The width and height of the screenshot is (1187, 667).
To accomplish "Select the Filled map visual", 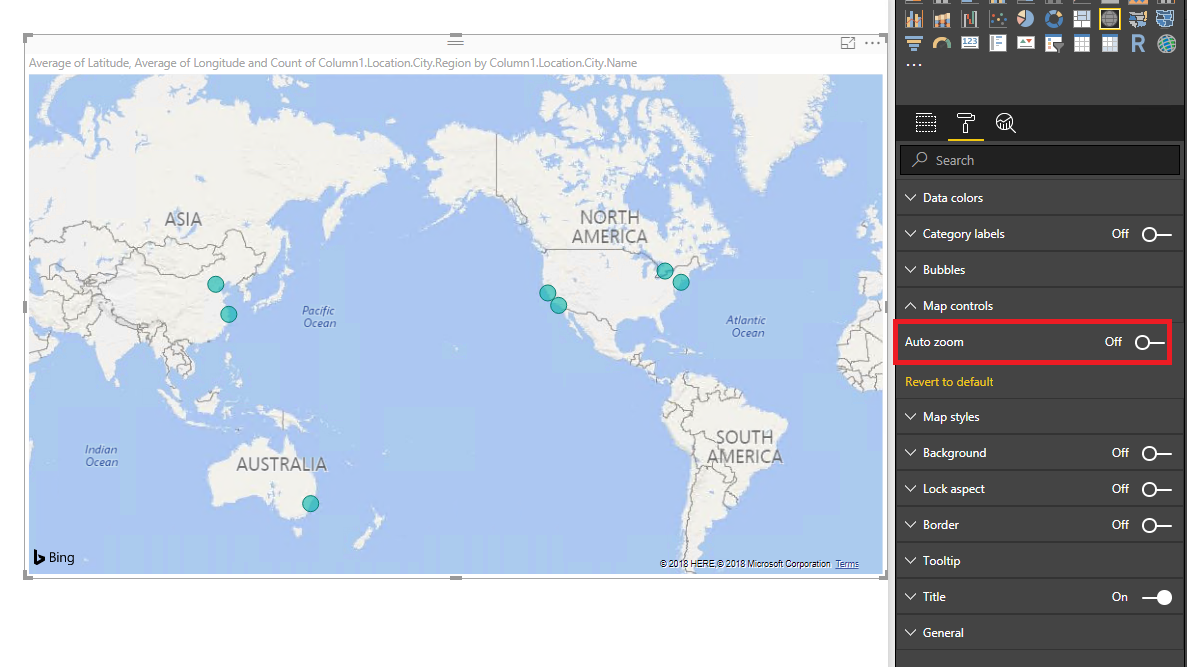I will click(x=1138, y=19).
